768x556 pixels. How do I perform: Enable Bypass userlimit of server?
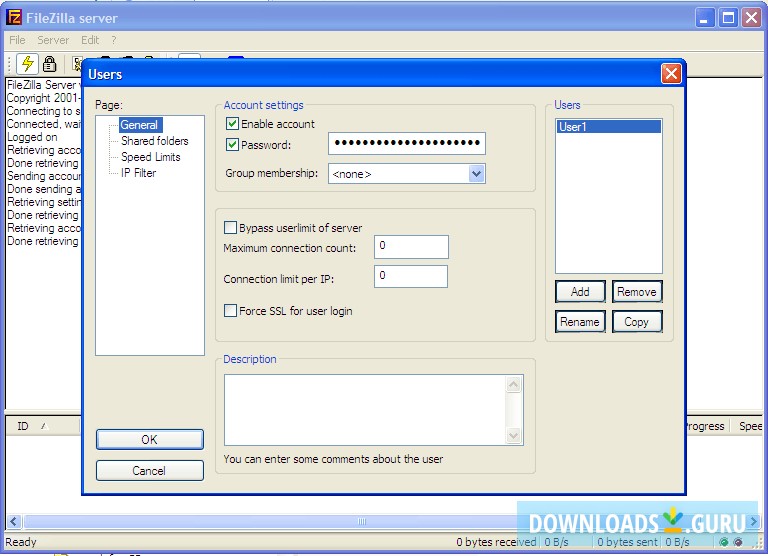point(230,227)
